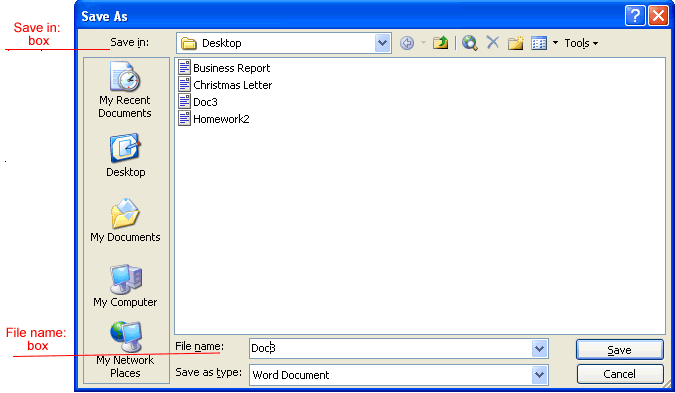
Task: Click the Delete X icon
Action: click(492, 43)
